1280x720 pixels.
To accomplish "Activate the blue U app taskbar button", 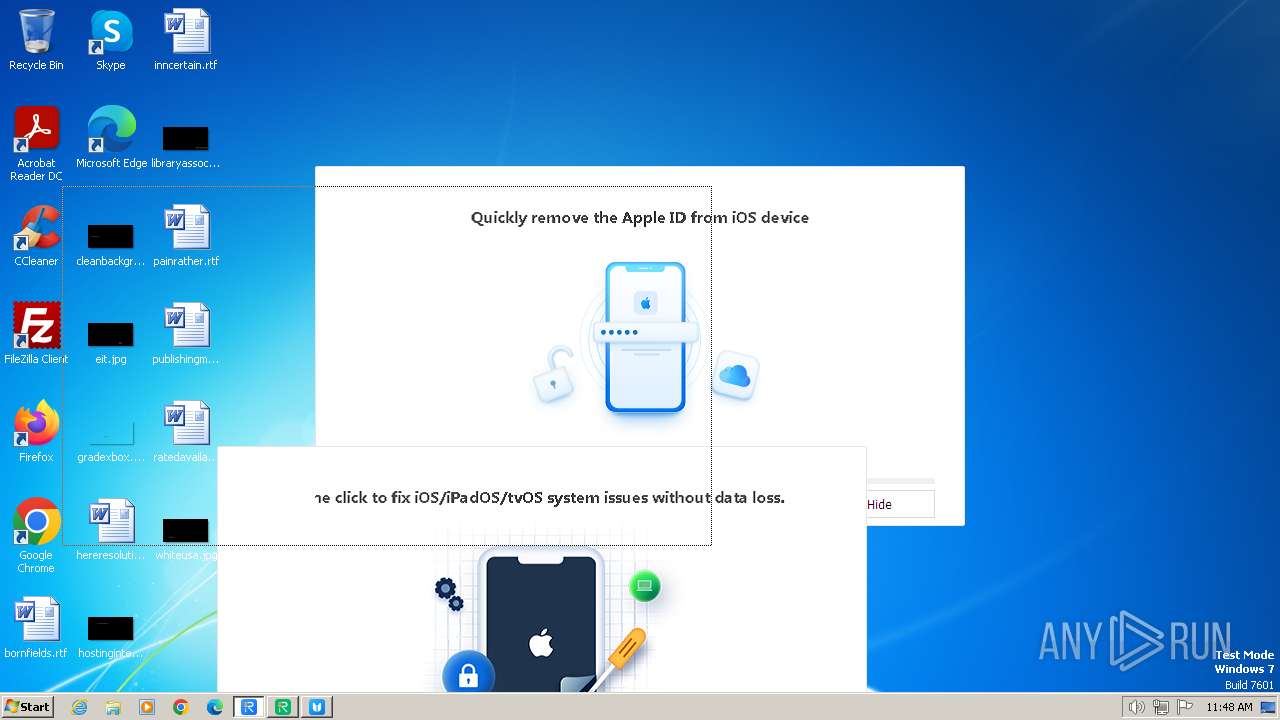I will click(x=317, y=707).
